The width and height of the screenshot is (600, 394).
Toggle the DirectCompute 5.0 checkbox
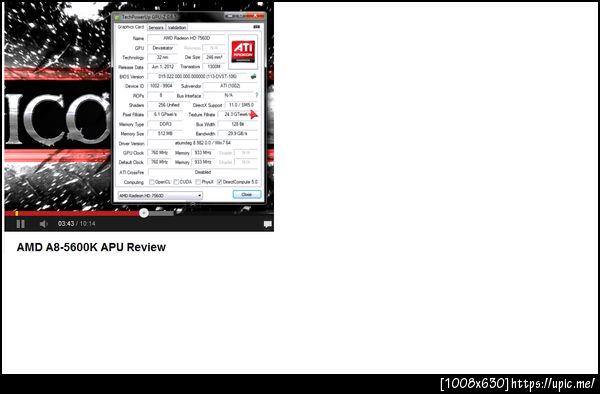219,182
